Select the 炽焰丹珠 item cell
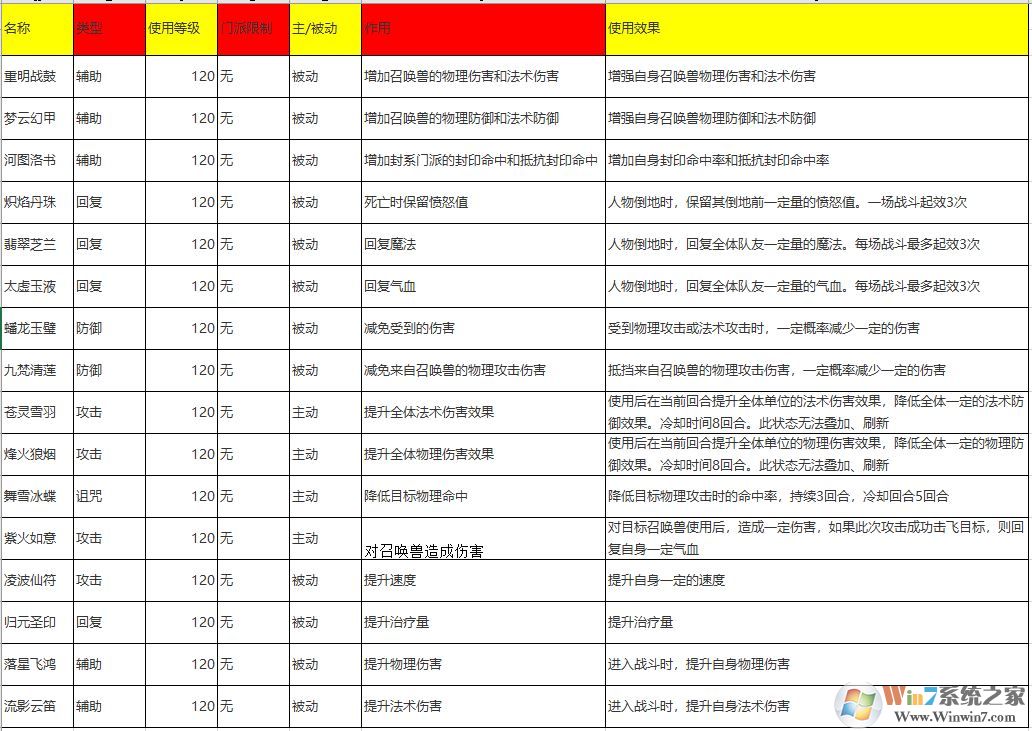The height and width of the screenshot is (731, 1032). coord(34,202)
